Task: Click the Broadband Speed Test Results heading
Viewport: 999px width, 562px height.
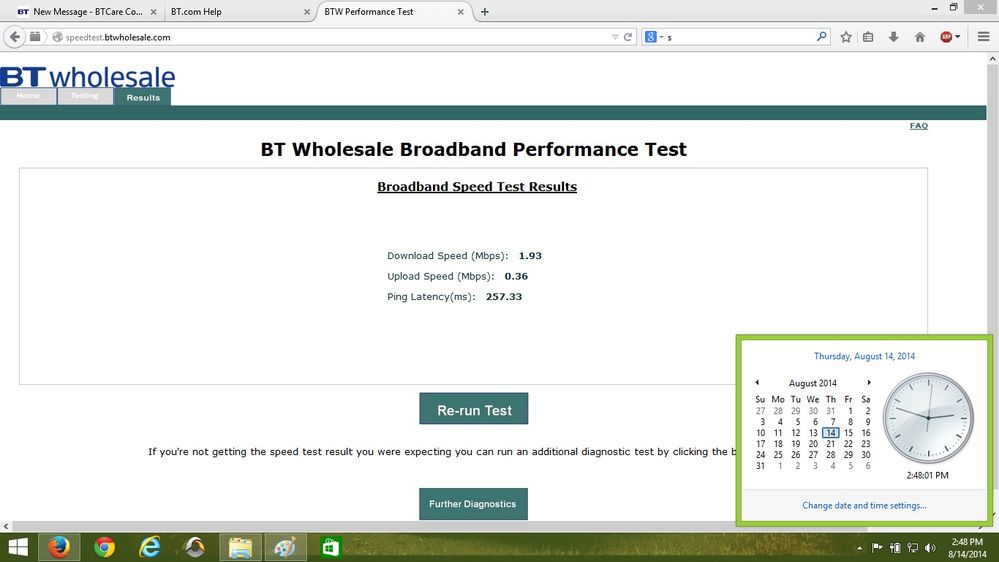Action: [x=477, y=187]
